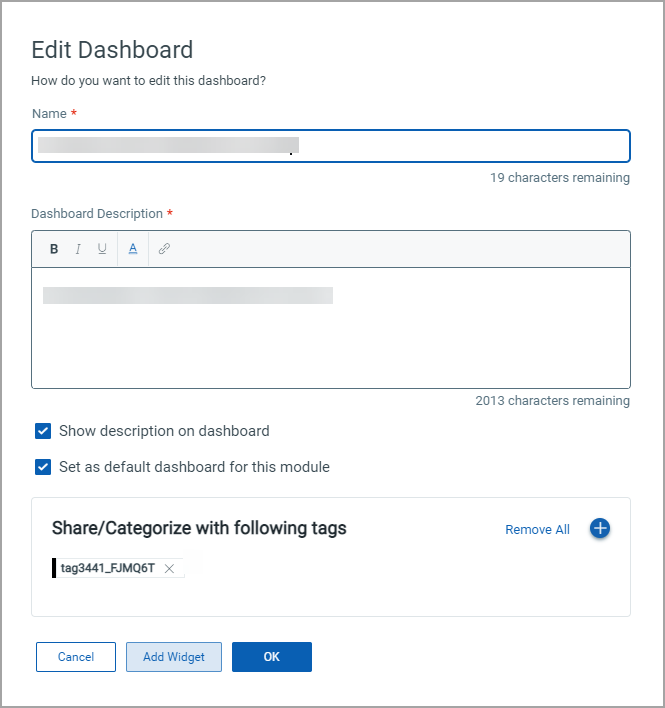Toggle underline formatting in description toolbar
The width and height of the screenshot is (665, 708).
[102, 249]
